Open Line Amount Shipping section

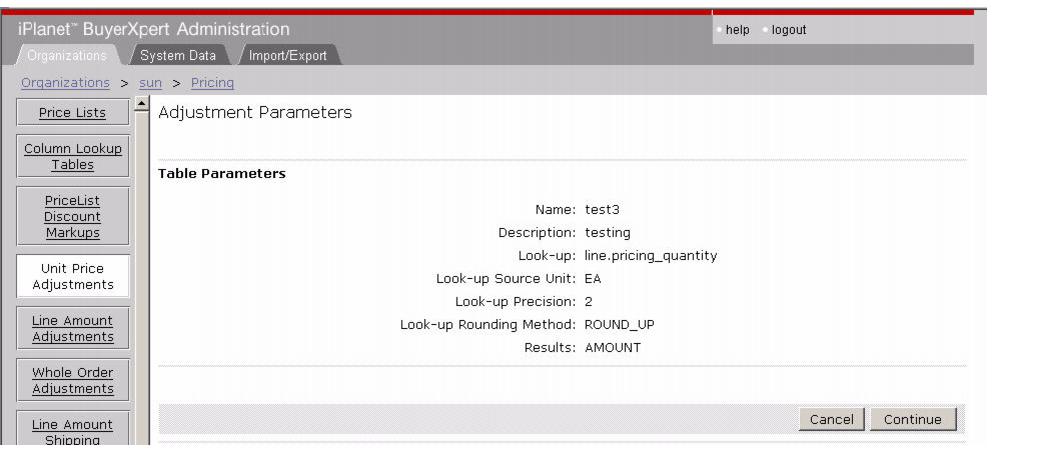(x=73, y=430)
